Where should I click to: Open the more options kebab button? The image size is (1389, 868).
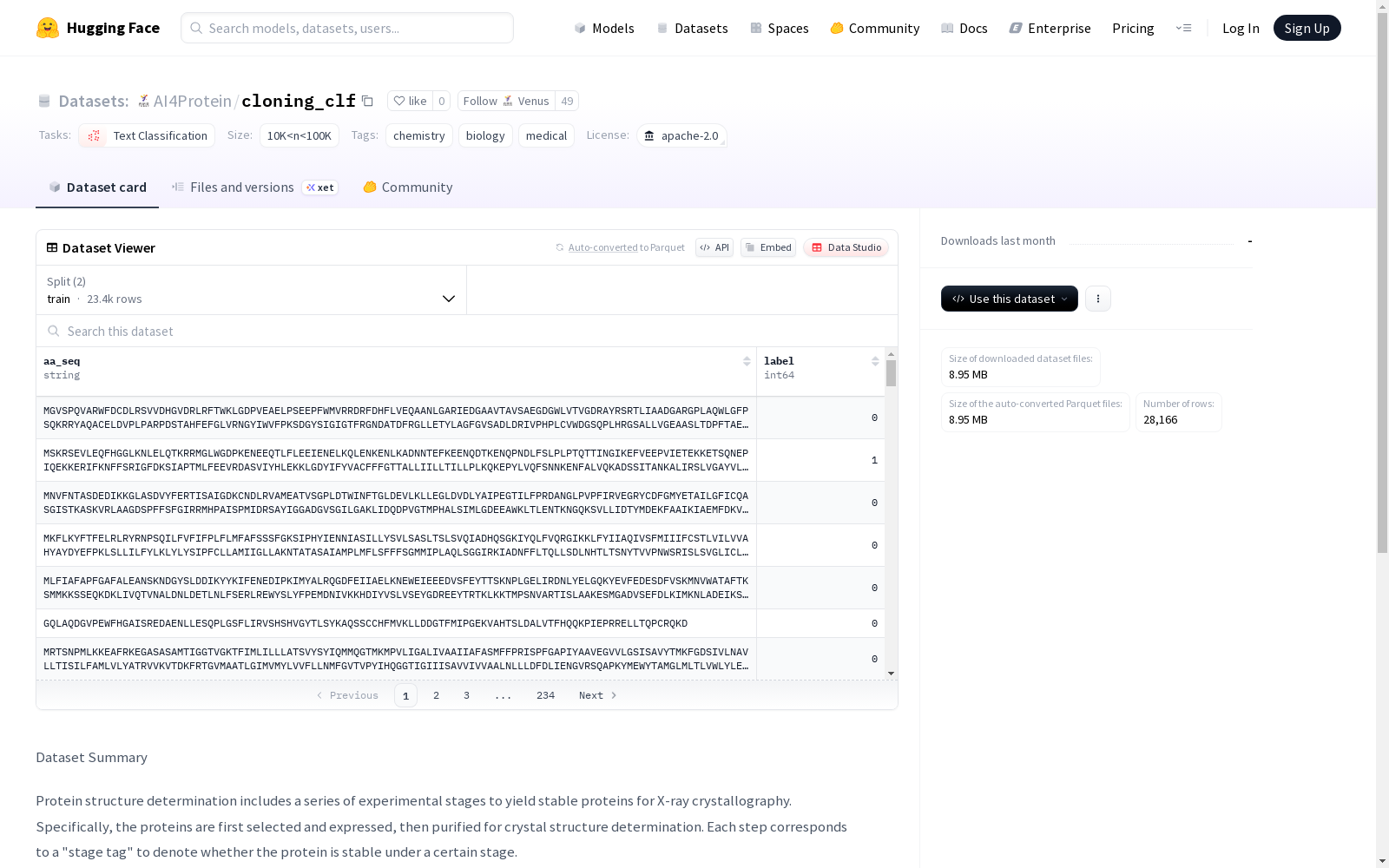coord(1098,299)
